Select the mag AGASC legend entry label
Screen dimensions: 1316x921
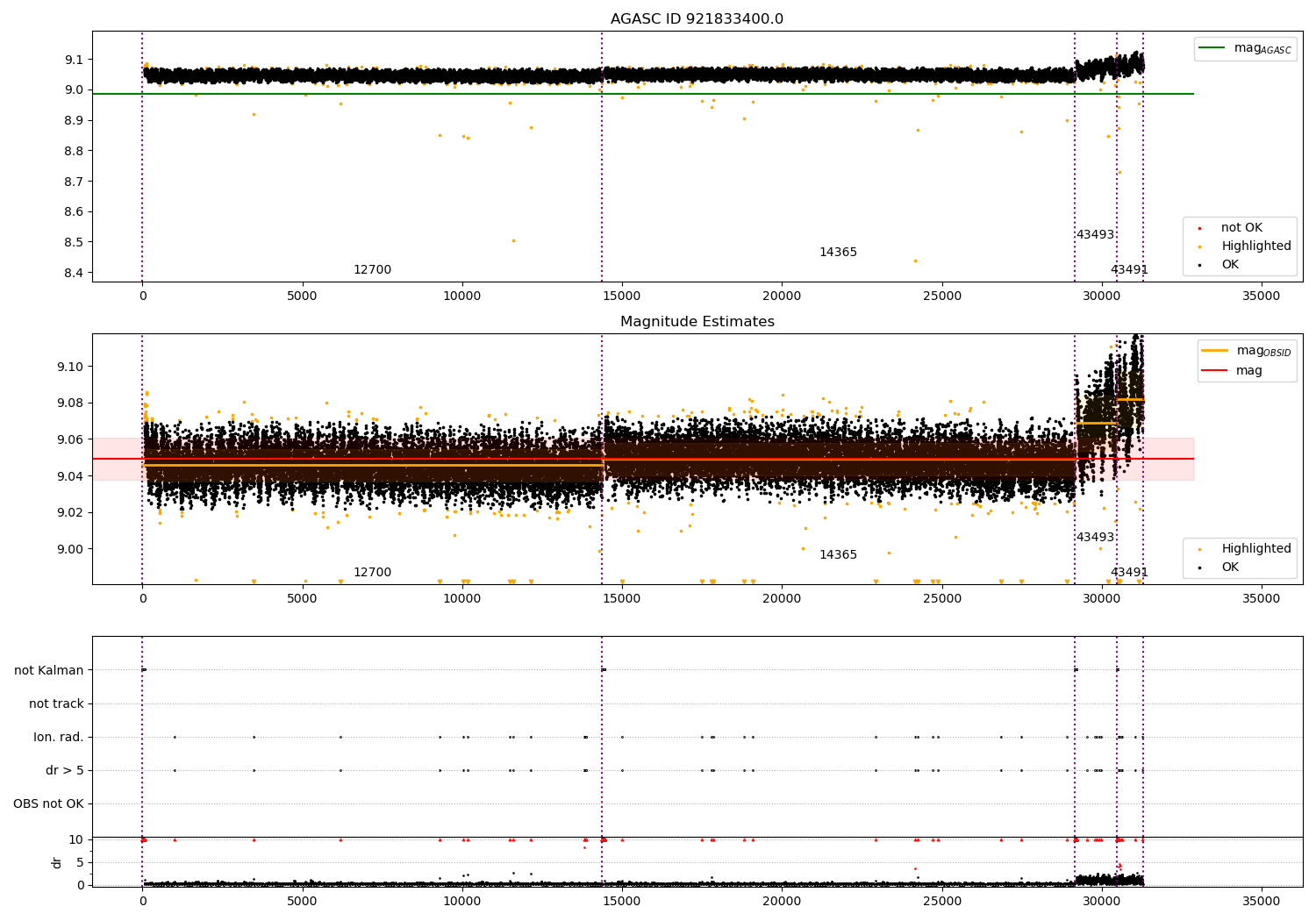(x=1262, y=48)
